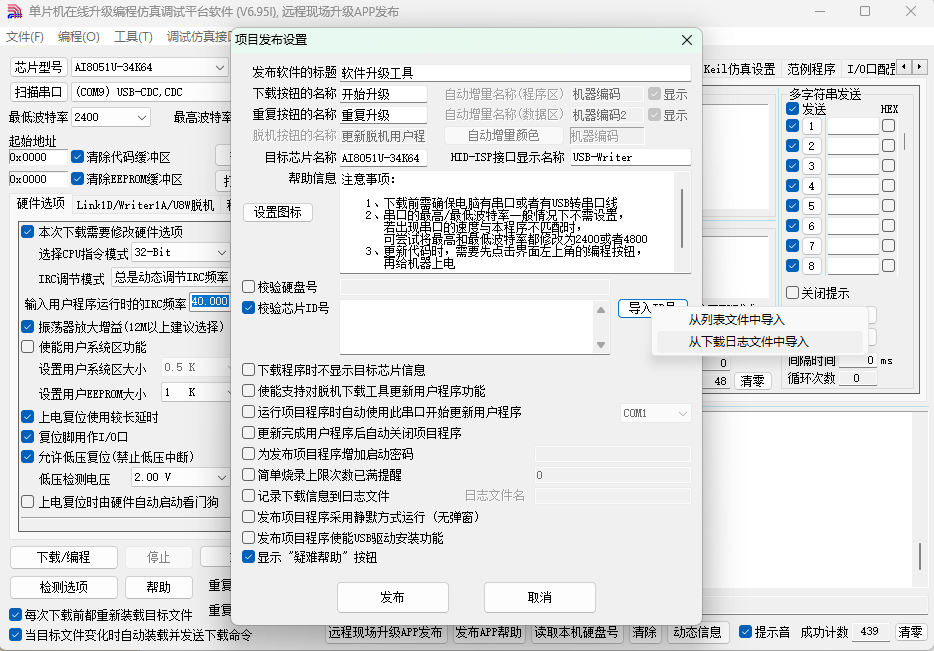Enable 更新完成用户程序后自动关闭项目程序
934x651 pixels.
249,432
